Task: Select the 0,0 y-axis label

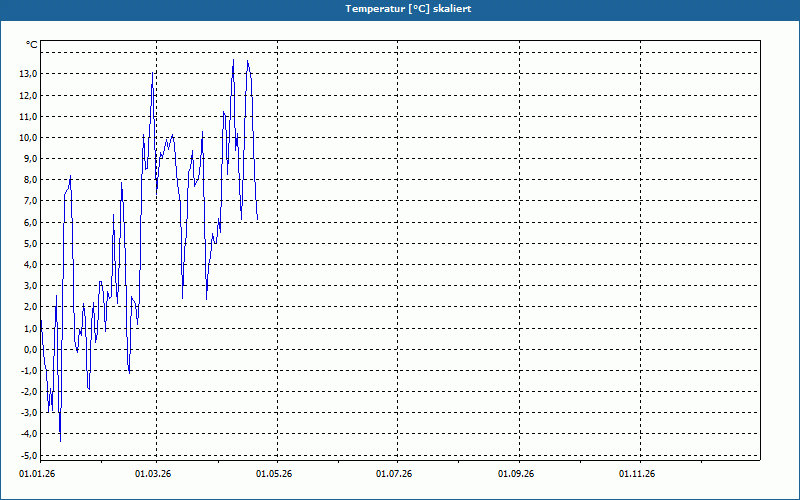Action: tap(30, 349)
